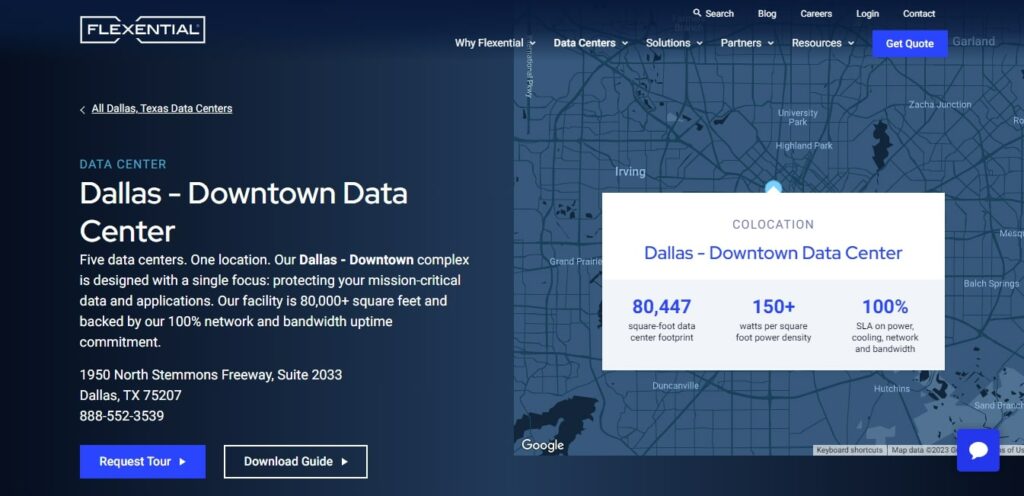The height and width of the screenshot is (496, 1024).
Task: Open the Contact page
Action: [919, 14]
